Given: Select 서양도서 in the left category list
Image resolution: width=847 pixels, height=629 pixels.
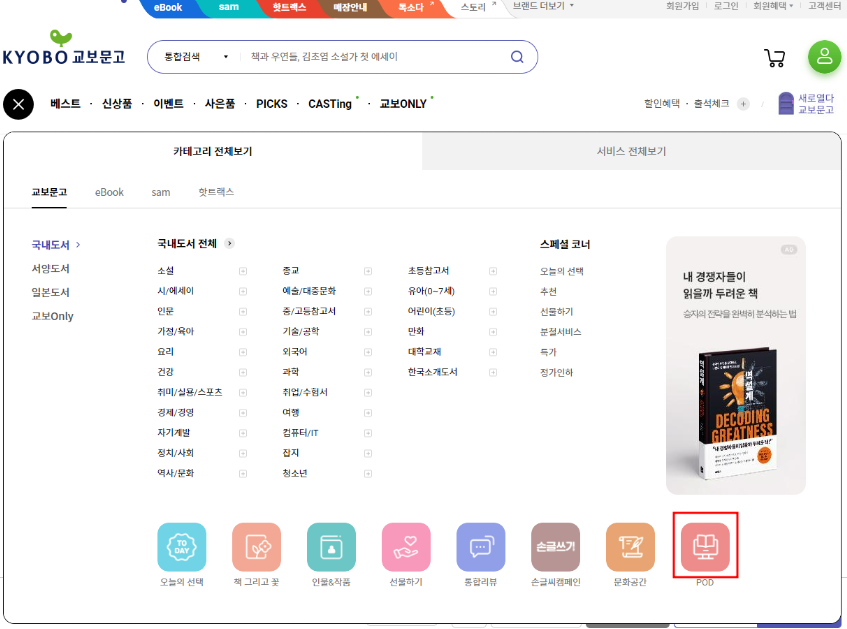Looking at the screenshot, I should click(50, 269).
